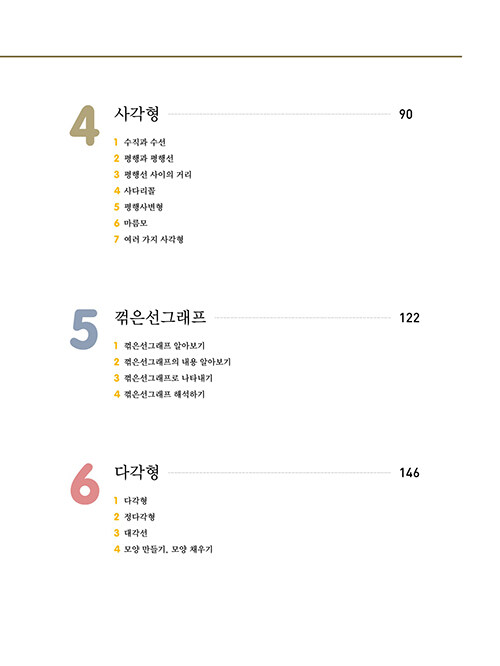Screen dimensions: 500x666
Task: Click the large pink chapter number 6
Action: coord(85,484)
